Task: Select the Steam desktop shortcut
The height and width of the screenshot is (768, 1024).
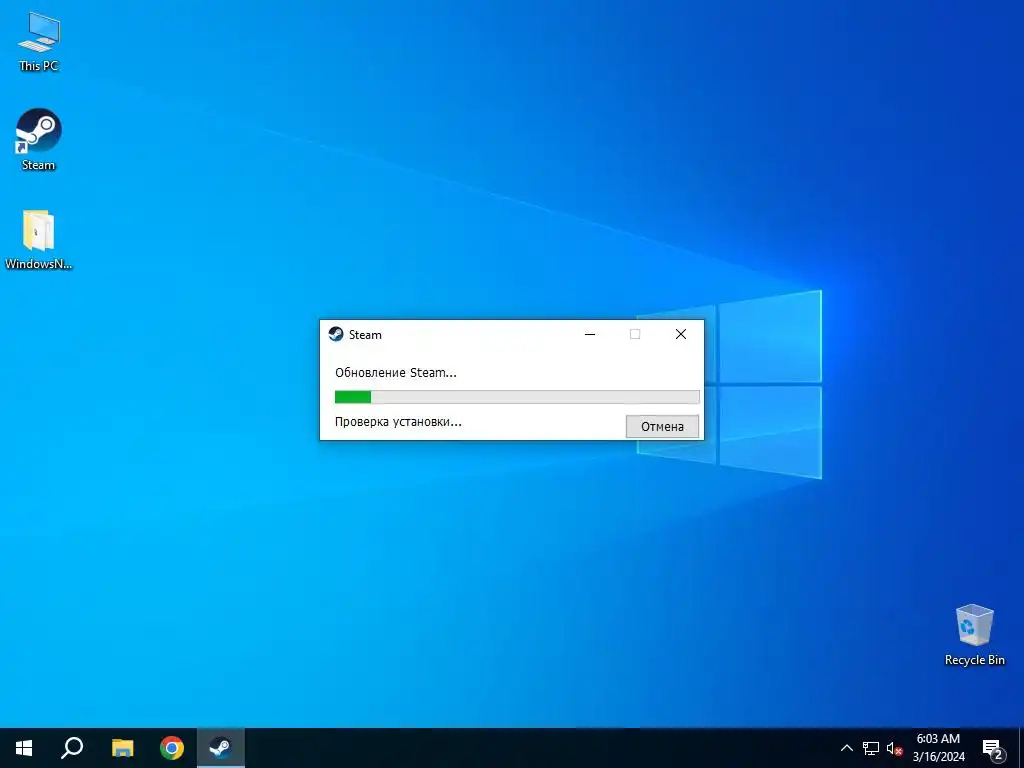Action: coord(39,140)
